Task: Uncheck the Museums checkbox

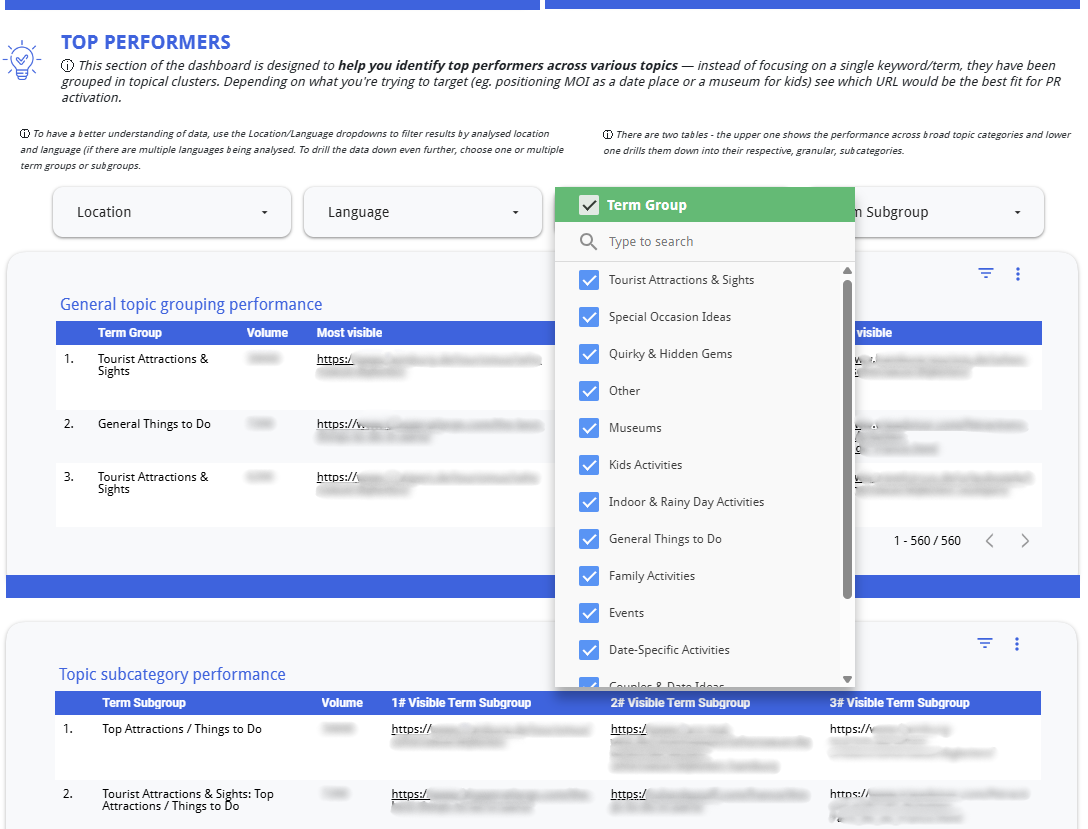Action: click(x=589, y=428)
